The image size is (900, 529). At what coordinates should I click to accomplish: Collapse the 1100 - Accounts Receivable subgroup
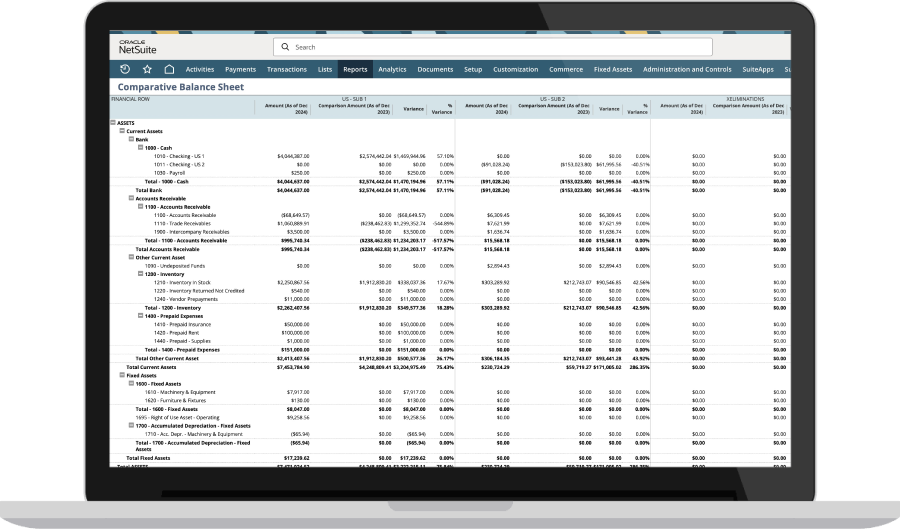tap(141, 207)
